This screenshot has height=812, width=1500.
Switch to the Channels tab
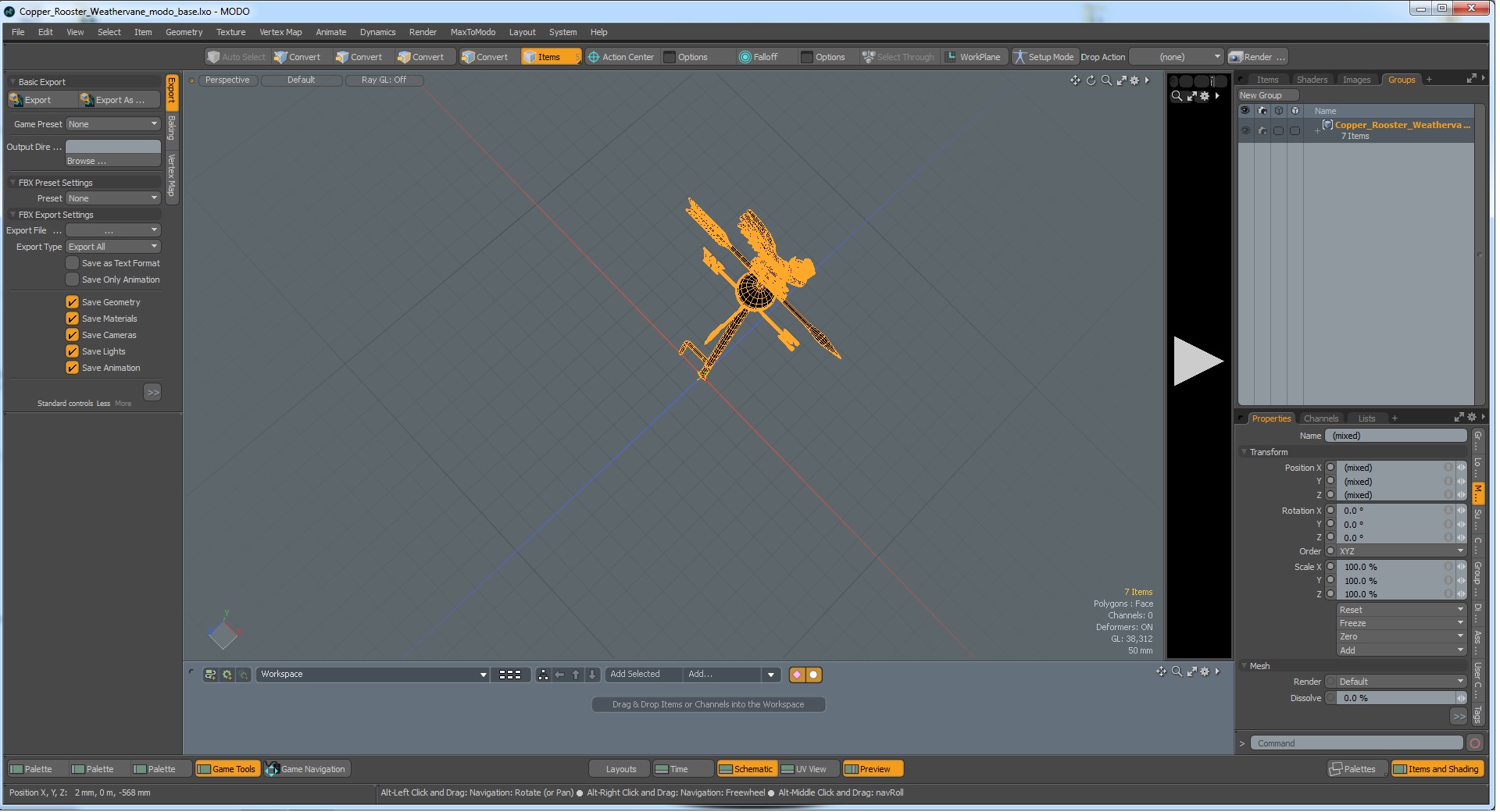pyautogui.click(x=1321, y=418)
